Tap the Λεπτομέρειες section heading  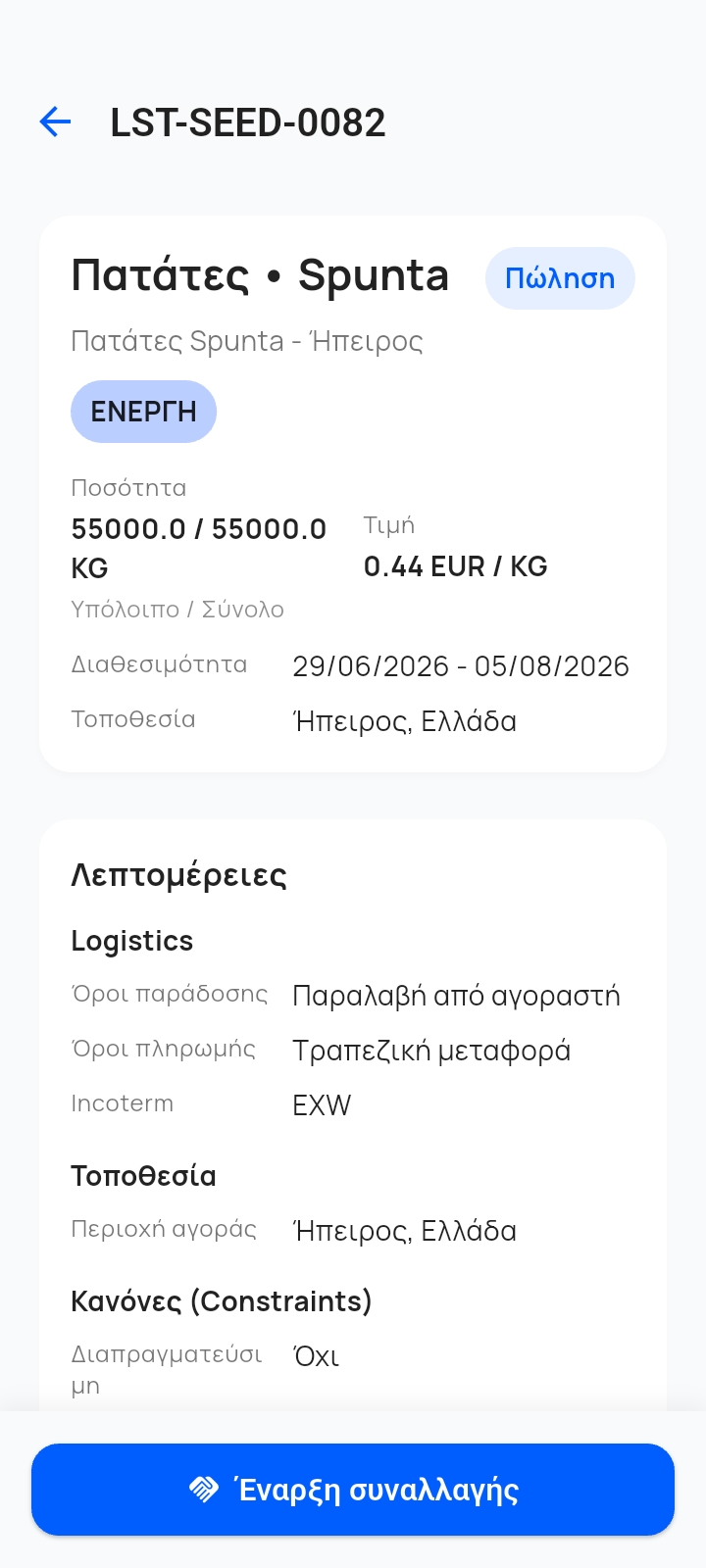[x=179, y=875]
